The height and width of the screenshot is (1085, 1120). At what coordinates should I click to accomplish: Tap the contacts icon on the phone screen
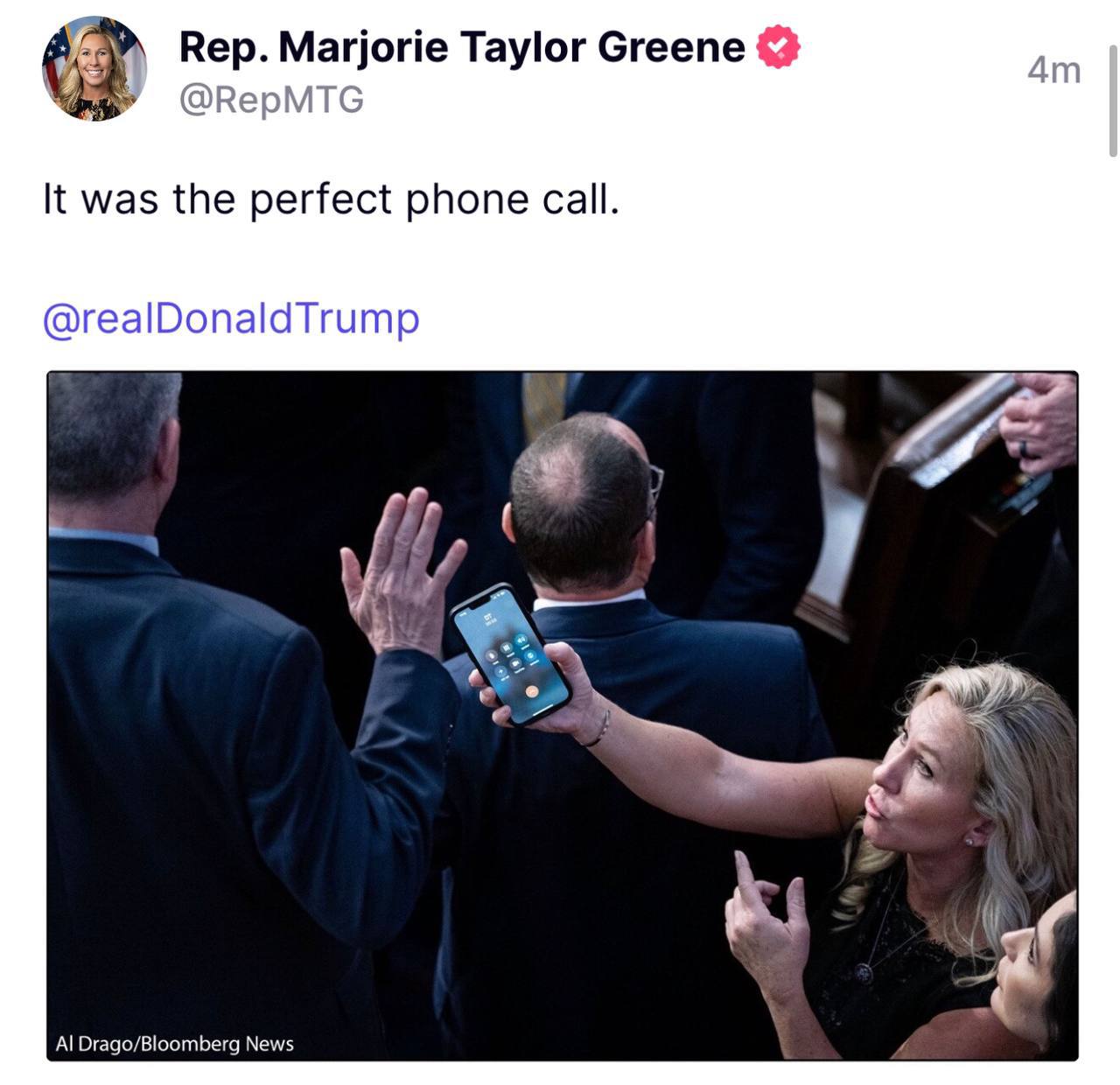click(x=530, y=655)
